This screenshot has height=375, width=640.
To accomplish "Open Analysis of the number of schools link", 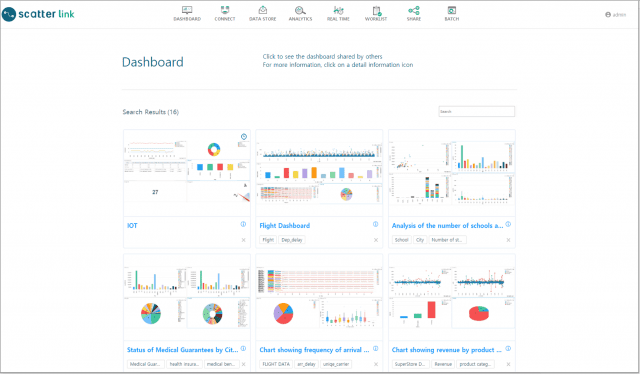I will pos(447,226).
